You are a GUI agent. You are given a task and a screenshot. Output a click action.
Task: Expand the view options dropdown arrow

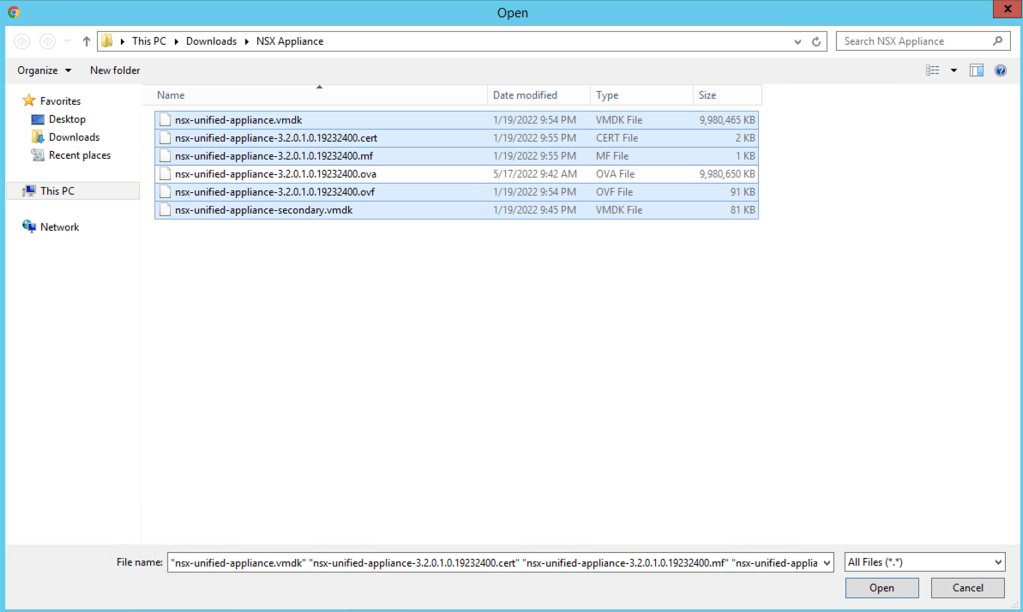[x=953, y=70]
